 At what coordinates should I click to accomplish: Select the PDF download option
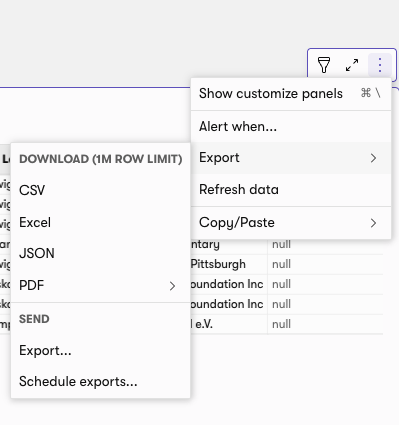point(101,285)
